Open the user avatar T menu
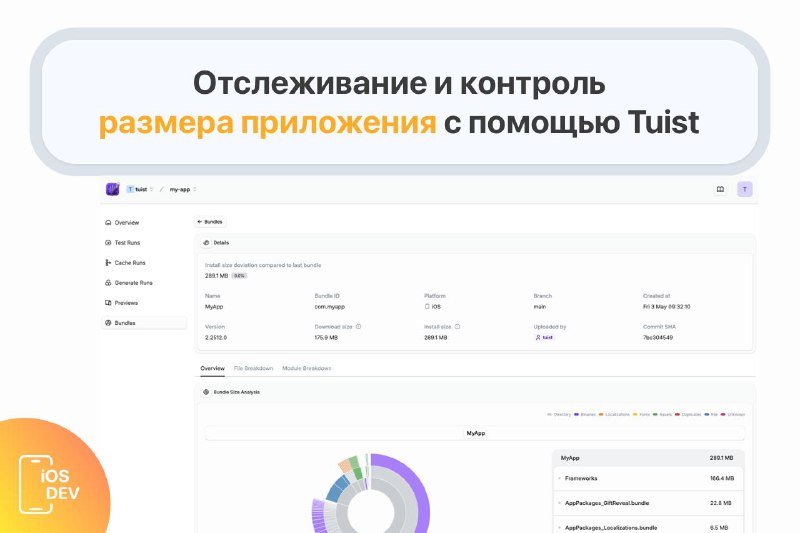This screenshot has height=533, width=800. coord(744,189)
